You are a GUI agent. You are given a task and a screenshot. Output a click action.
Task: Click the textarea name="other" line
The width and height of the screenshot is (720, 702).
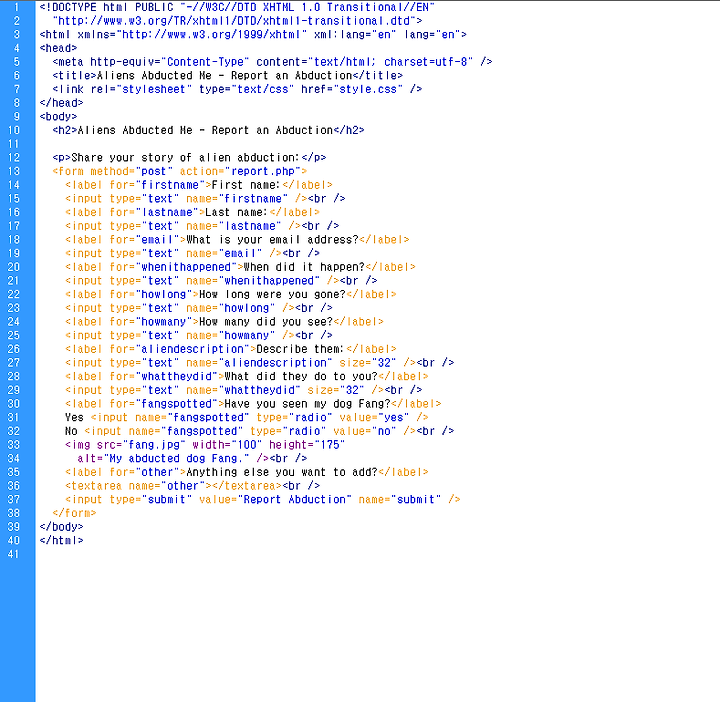coord(192,486)
